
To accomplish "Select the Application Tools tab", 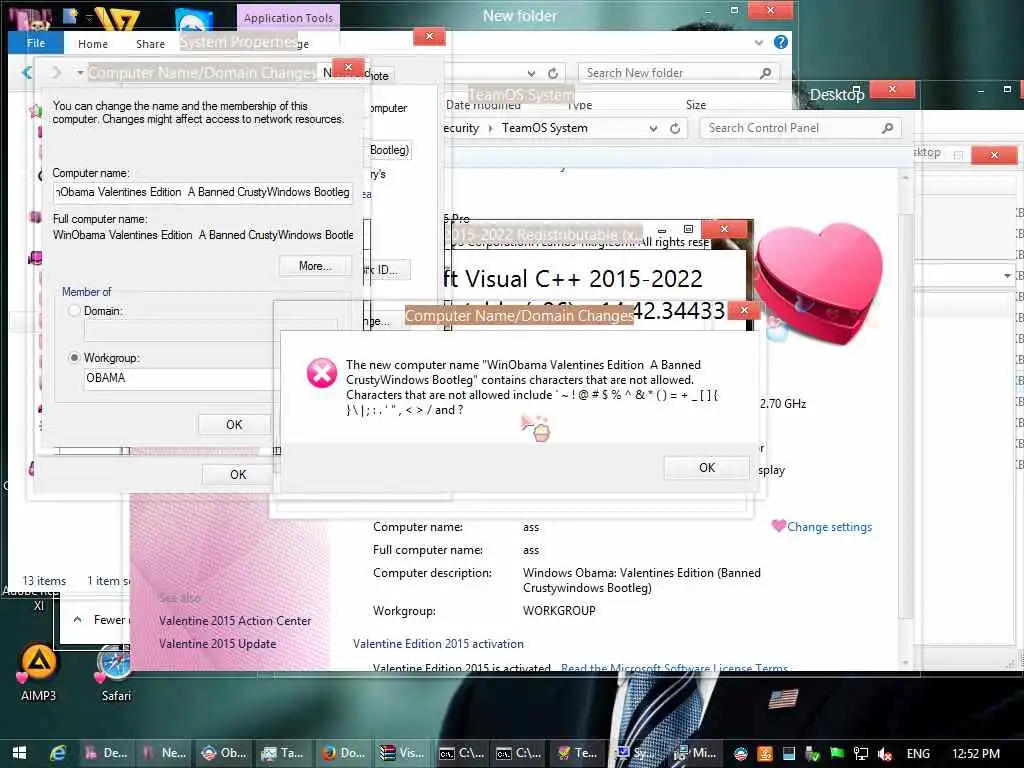I will (288, 18).
